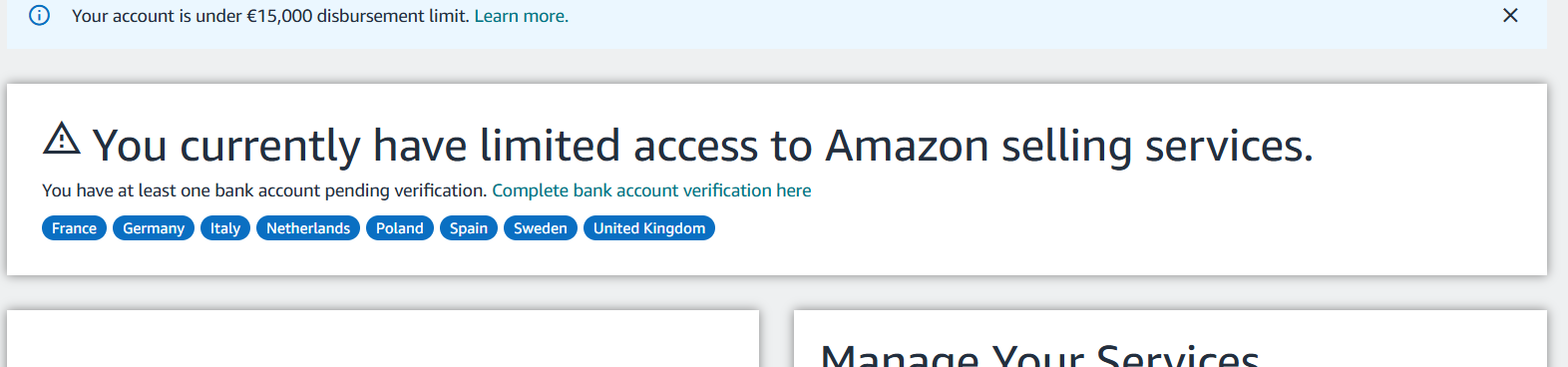Select the Germany marketplace tag
This screenshot has width=1568, height=367.
[154, 228]
